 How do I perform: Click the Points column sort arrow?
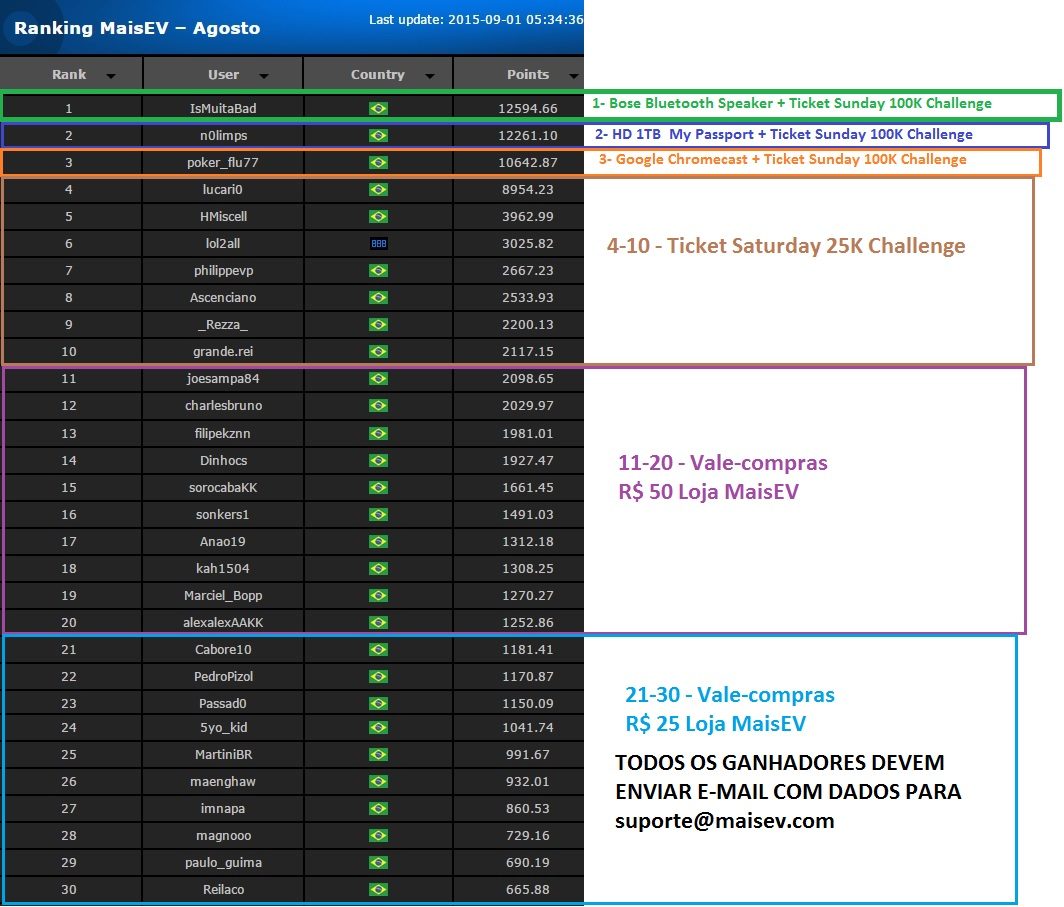click(574, 76)
